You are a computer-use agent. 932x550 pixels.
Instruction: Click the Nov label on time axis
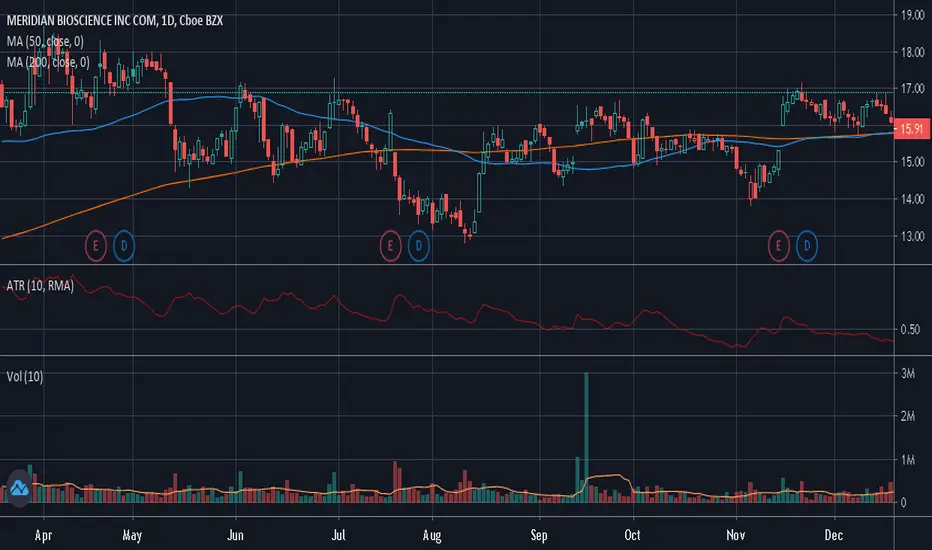[735, 536]
